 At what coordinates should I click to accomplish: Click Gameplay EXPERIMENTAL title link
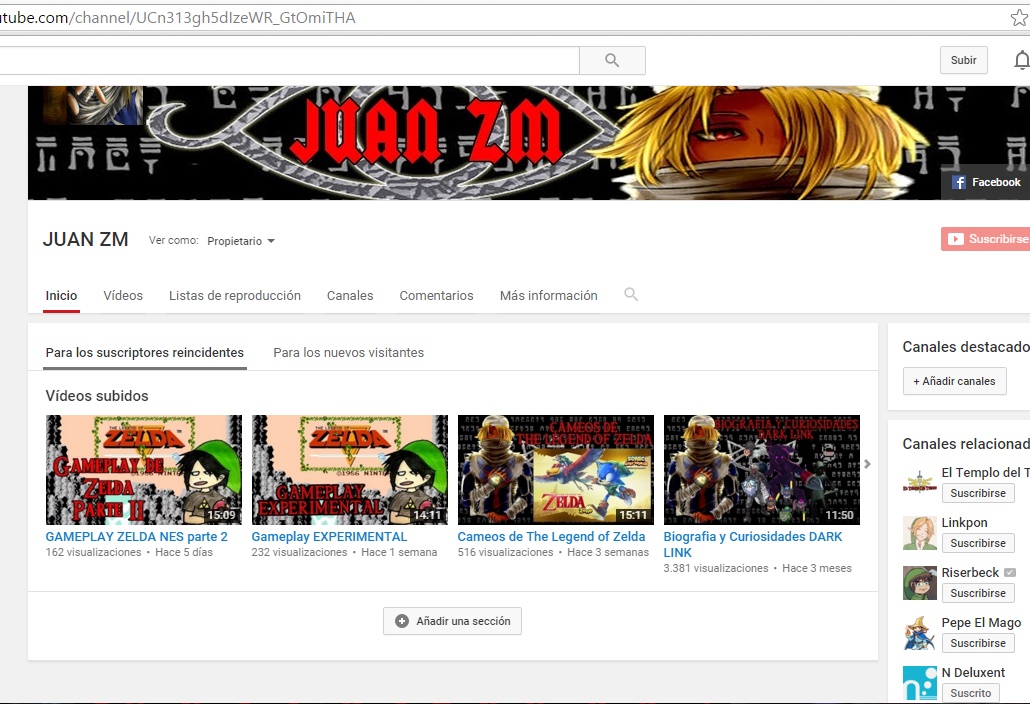(329, 537)
